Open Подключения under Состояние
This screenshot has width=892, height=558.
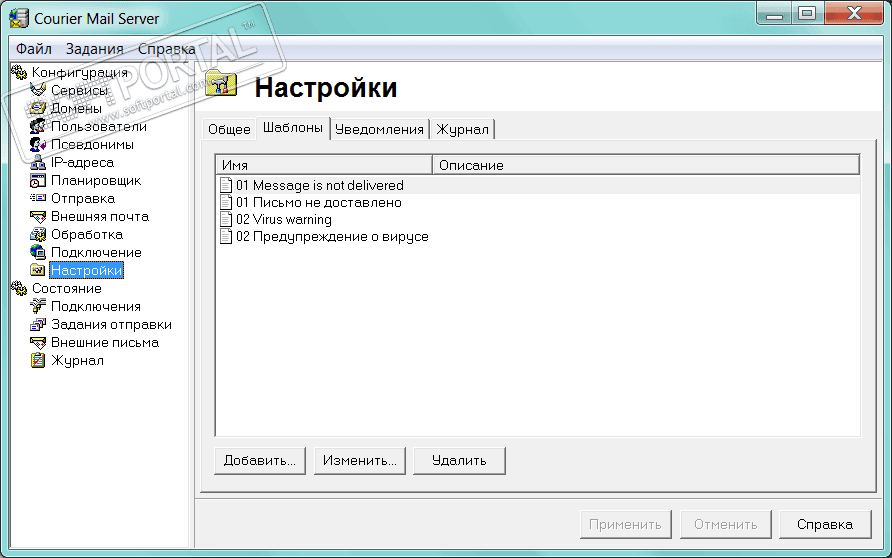pos(96,306)
